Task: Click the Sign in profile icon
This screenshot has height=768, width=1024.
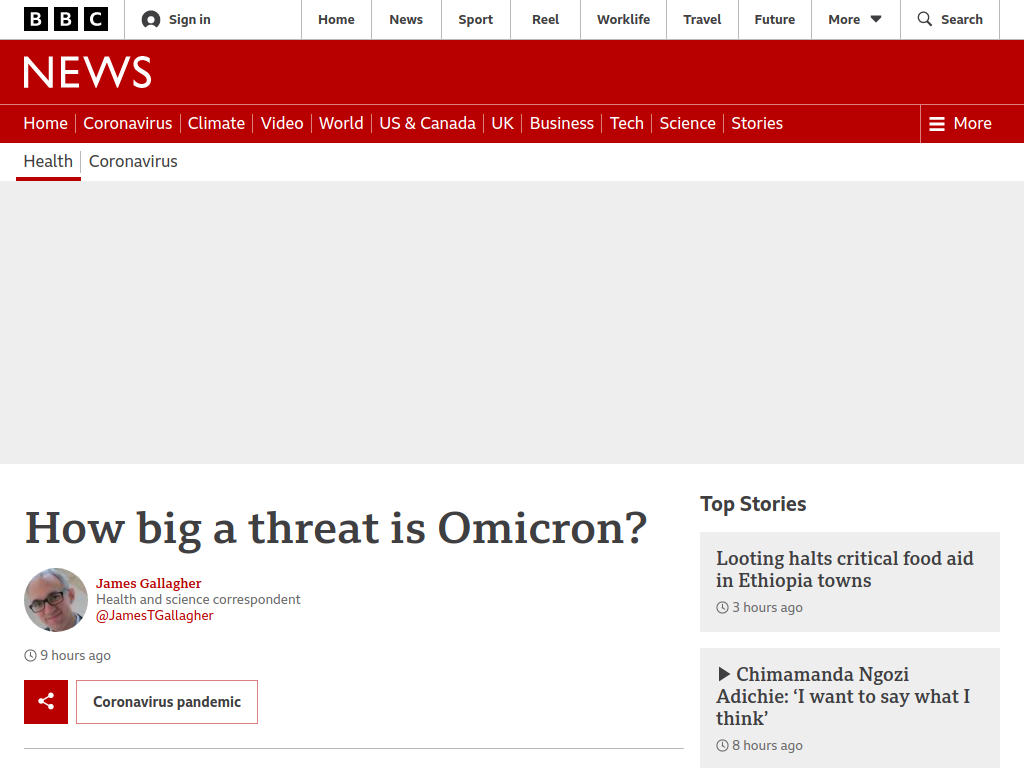Action: point(151,20)
